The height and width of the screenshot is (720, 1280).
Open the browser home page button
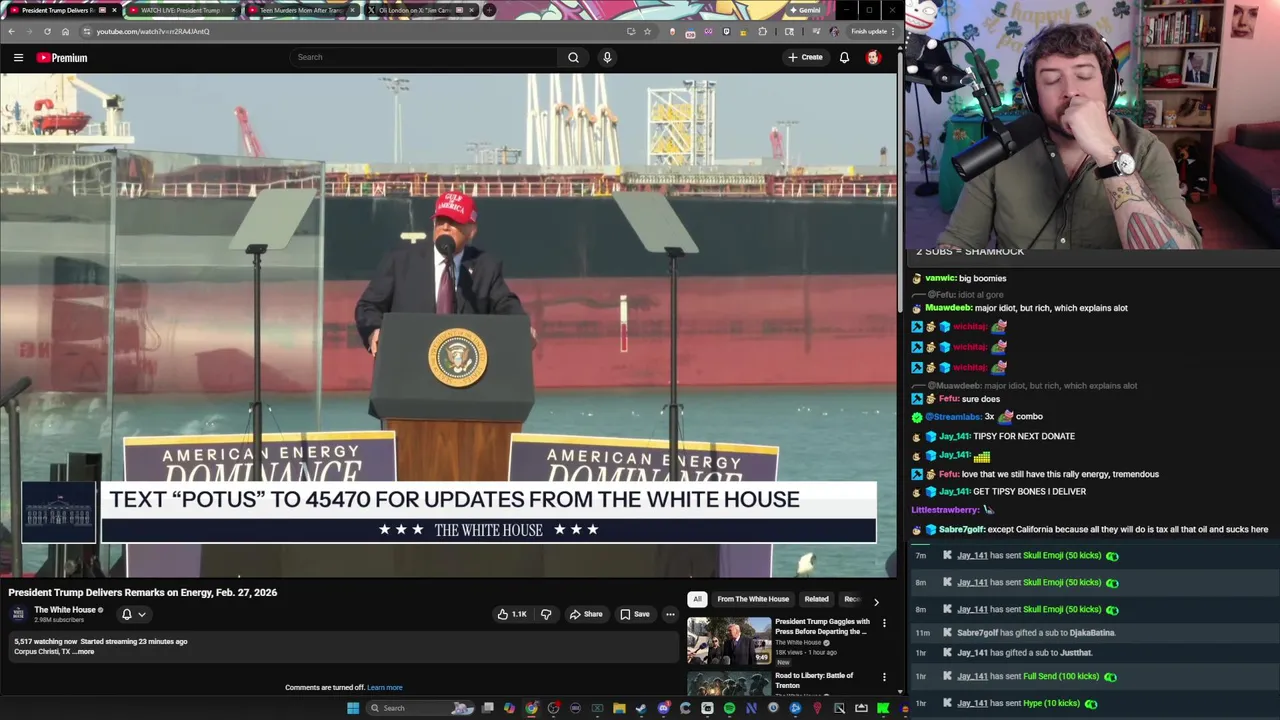(x=65, y=31)
